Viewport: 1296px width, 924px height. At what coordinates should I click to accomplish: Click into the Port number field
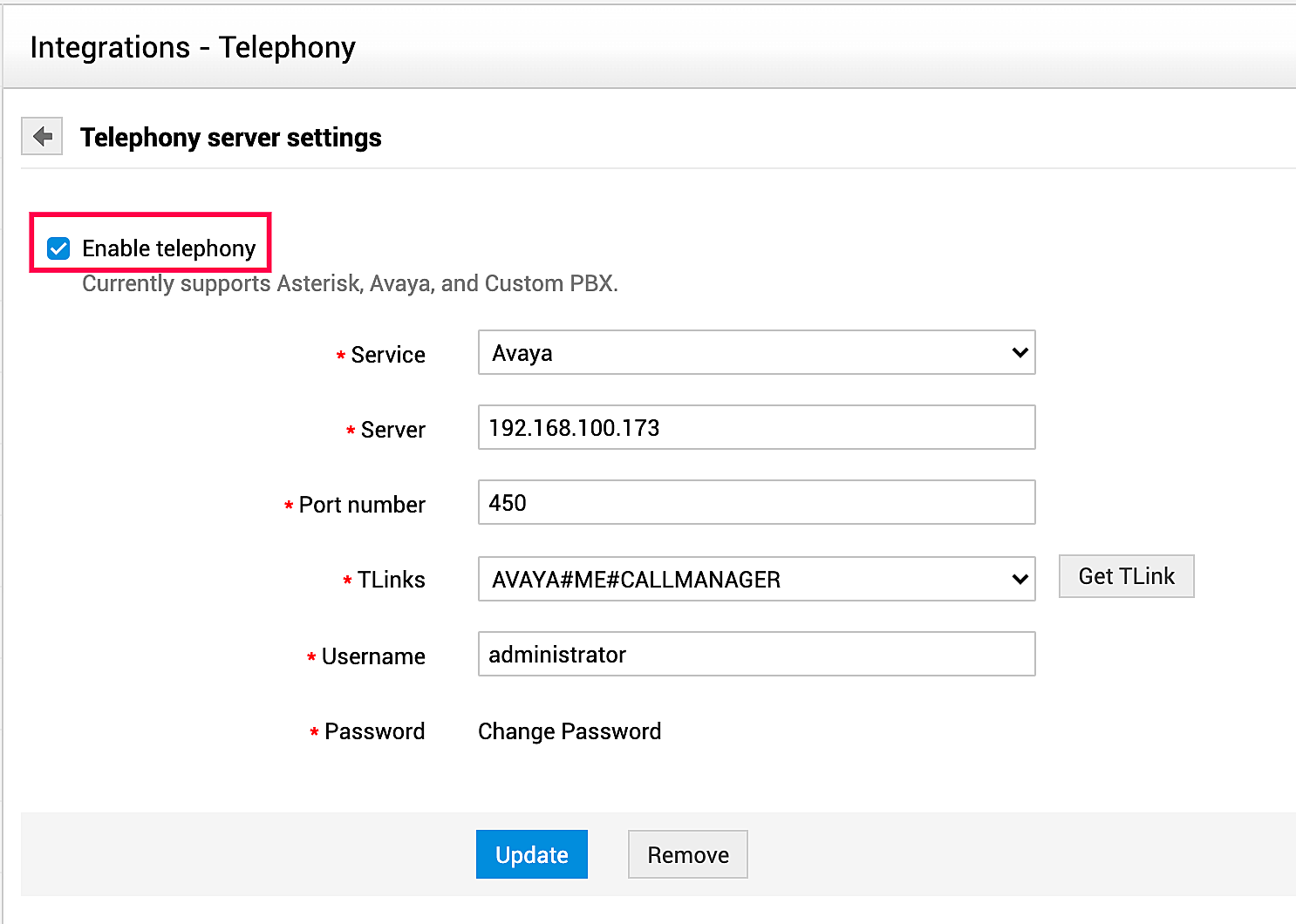pyautogui.click(x=756, y=503)
